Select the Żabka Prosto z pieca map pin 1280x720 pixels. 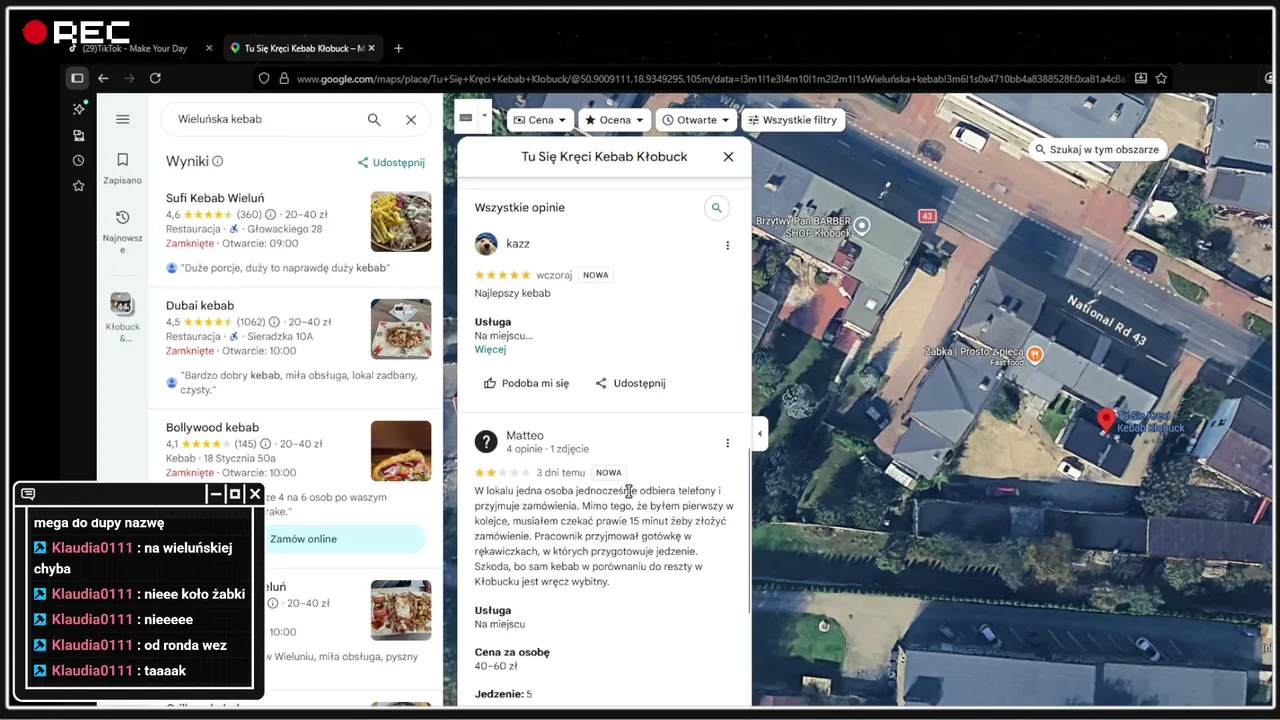(1036, 354)
